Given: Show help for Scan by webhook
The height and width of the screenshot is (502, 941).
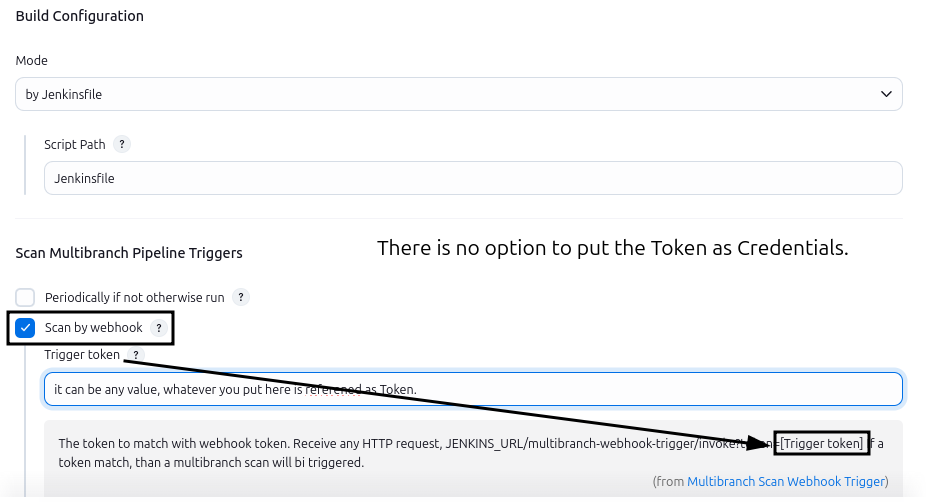Looking at the screenshot, I should pos(158,327).
